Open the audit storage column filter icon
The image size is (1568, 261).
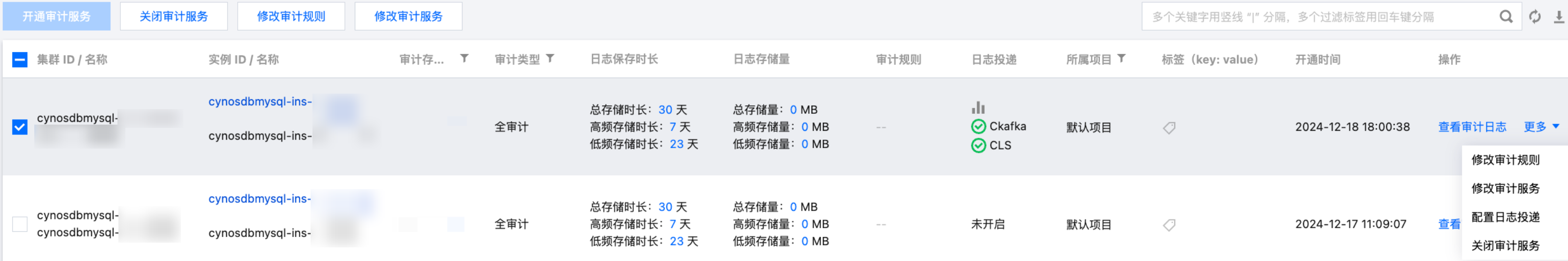pyautogui.click(x=464, y=58)
